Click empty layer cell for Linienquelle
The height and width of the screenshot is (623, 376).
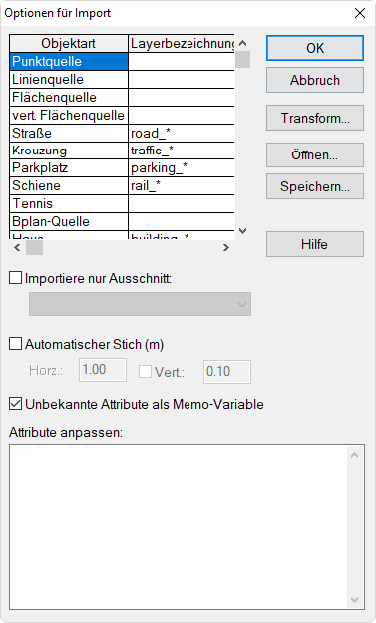[x=182, y=79]
